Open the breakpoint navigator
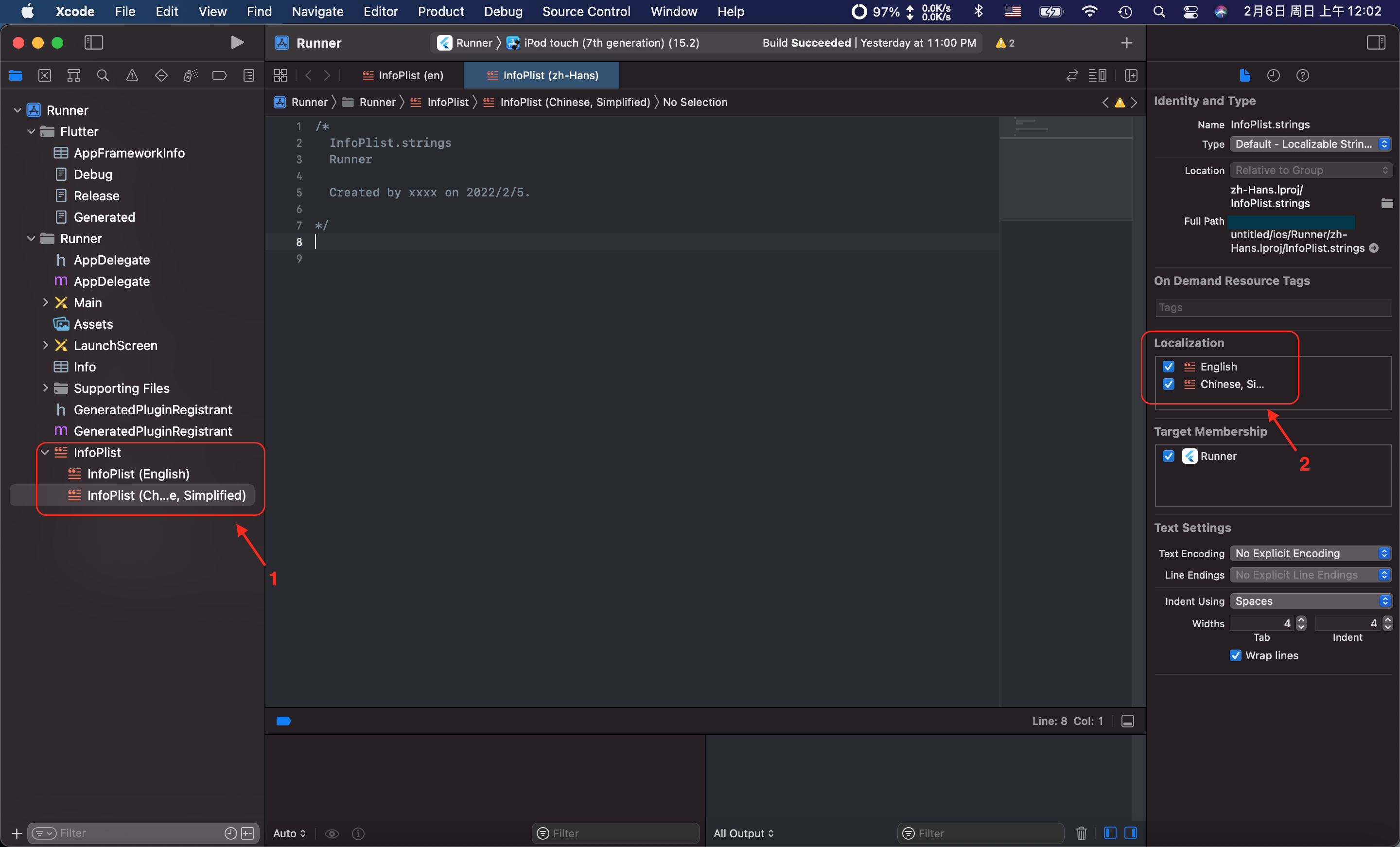 [x=219, y=75]
